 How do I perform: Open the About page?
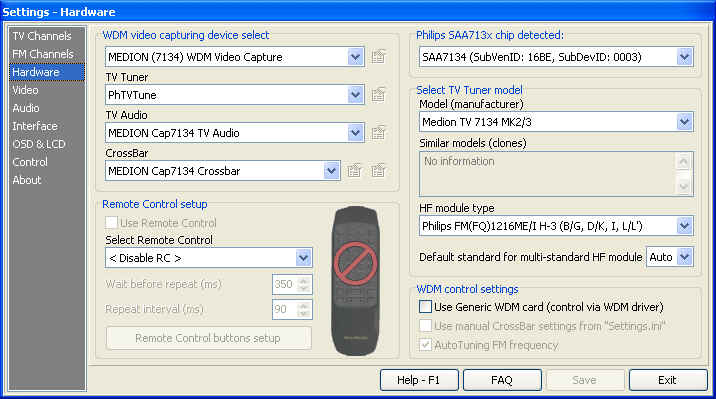[x=27, y=180]
